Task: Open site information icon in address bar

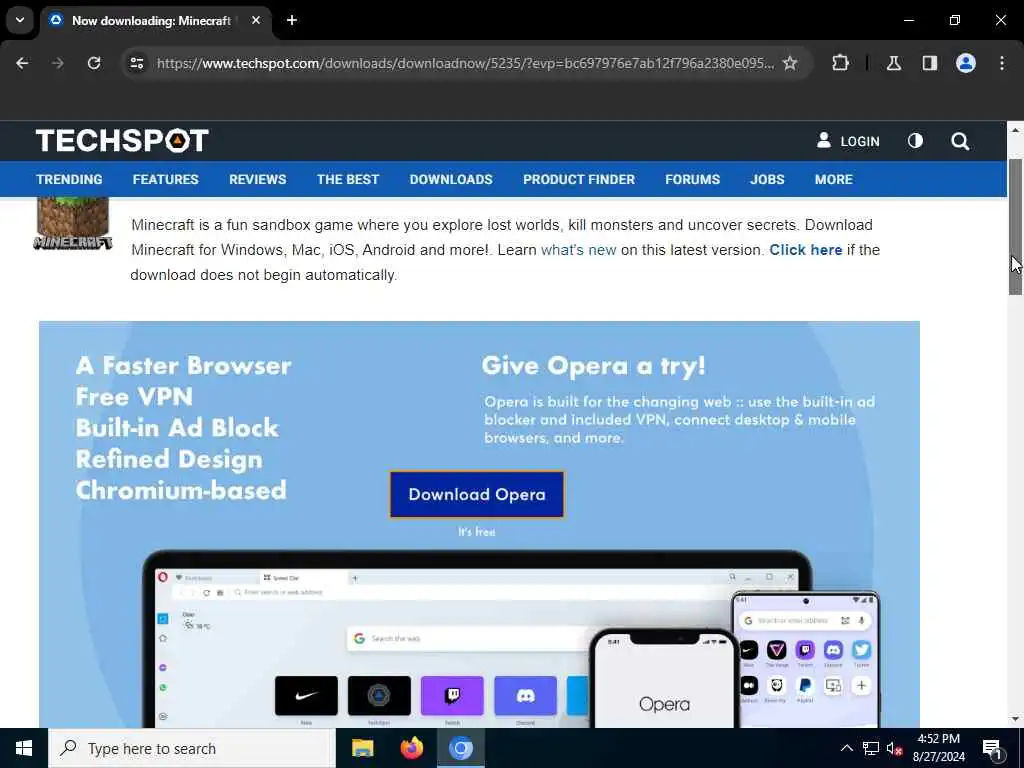Action: [x=137, y=63]
